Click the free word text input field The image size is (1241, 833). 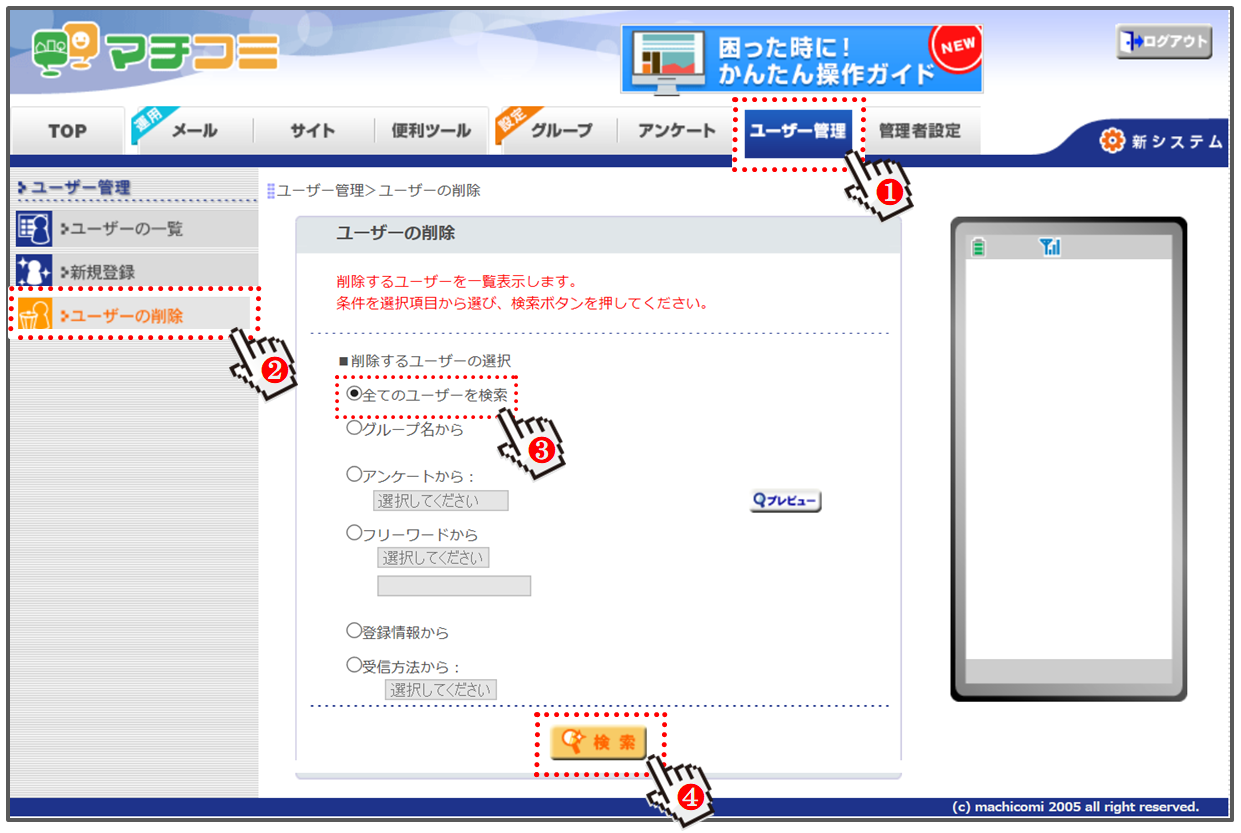(454, 586)
